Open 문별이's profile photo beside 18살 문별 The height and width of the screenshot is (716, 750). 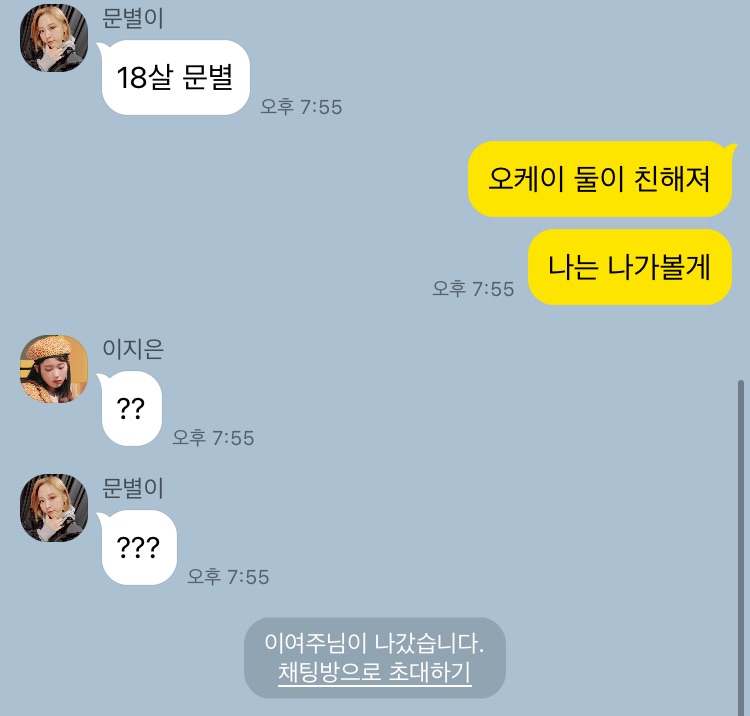tap(54, 38)
